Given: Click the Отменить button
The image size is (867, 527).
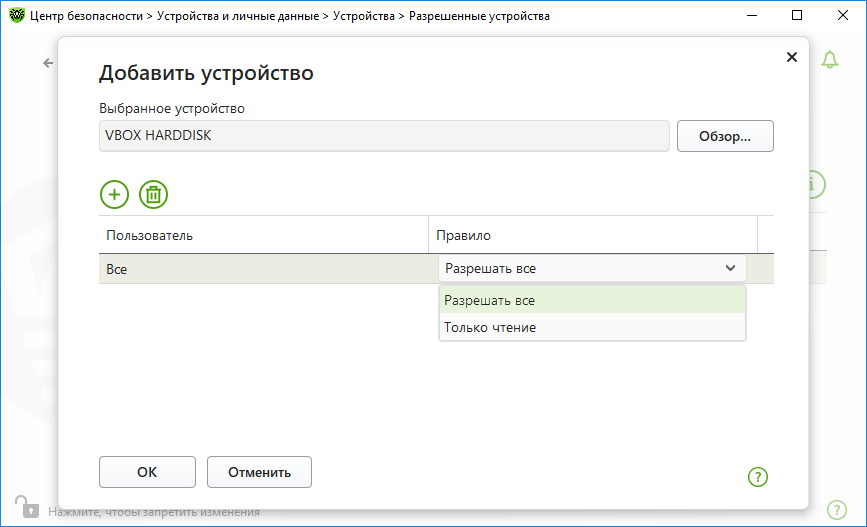Looking at the screenshot, I should [x=259, y=472].
